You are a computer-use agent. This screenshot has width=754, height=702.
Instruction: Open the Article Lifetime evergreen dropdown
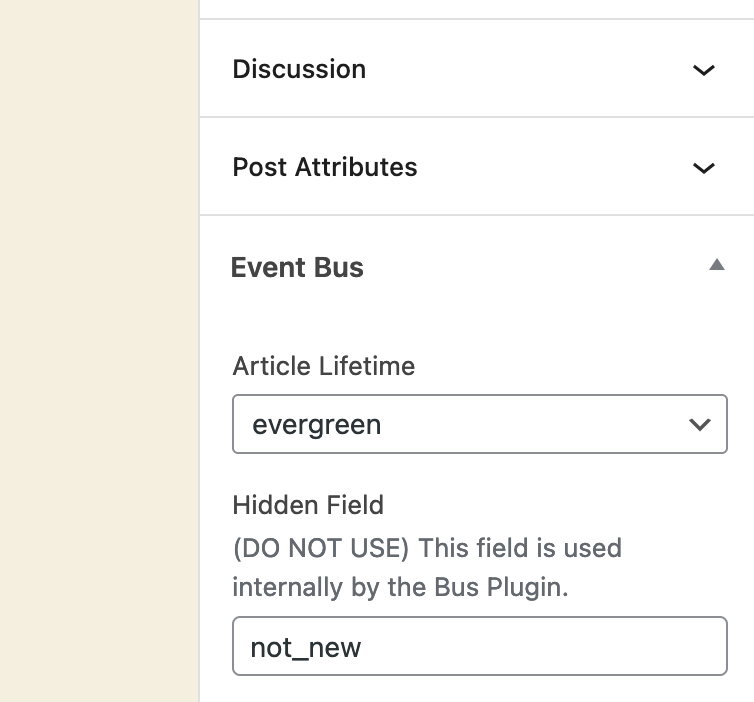coord(479,424)
